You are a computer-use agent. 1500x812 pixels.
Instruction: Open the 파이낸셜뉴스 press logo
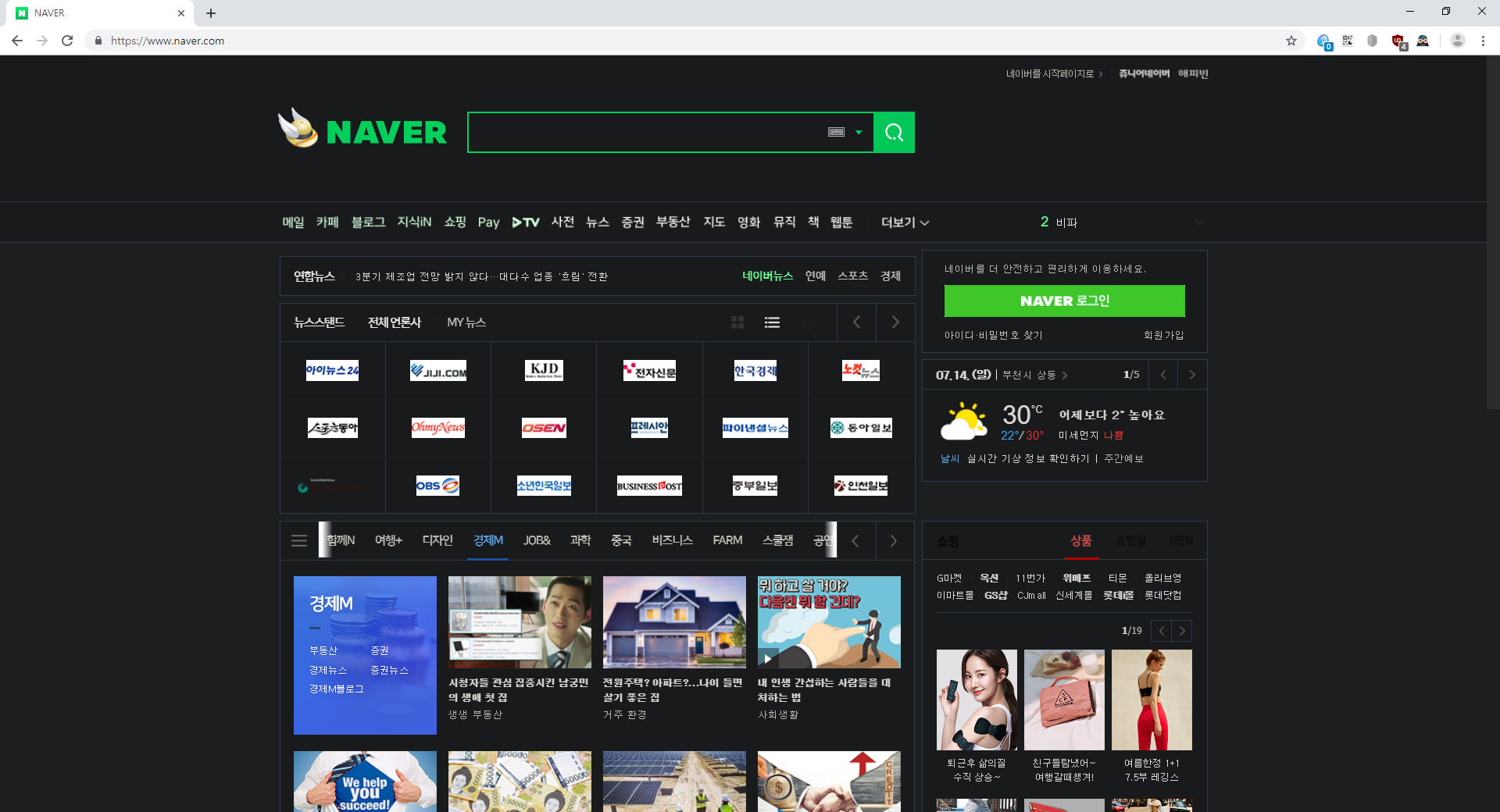[x=755, y=428]
